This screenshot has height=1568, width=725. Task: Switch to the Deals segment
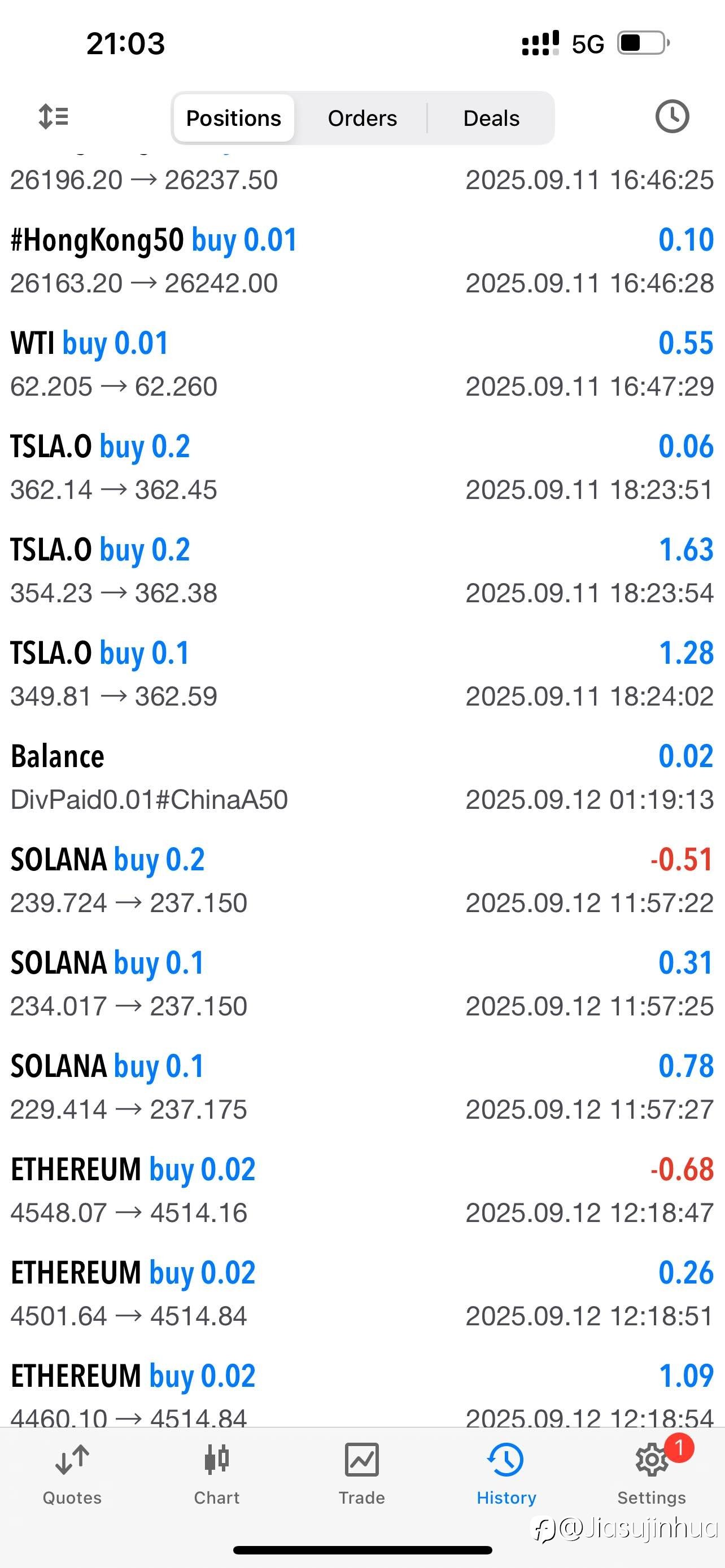pos(491,118)
